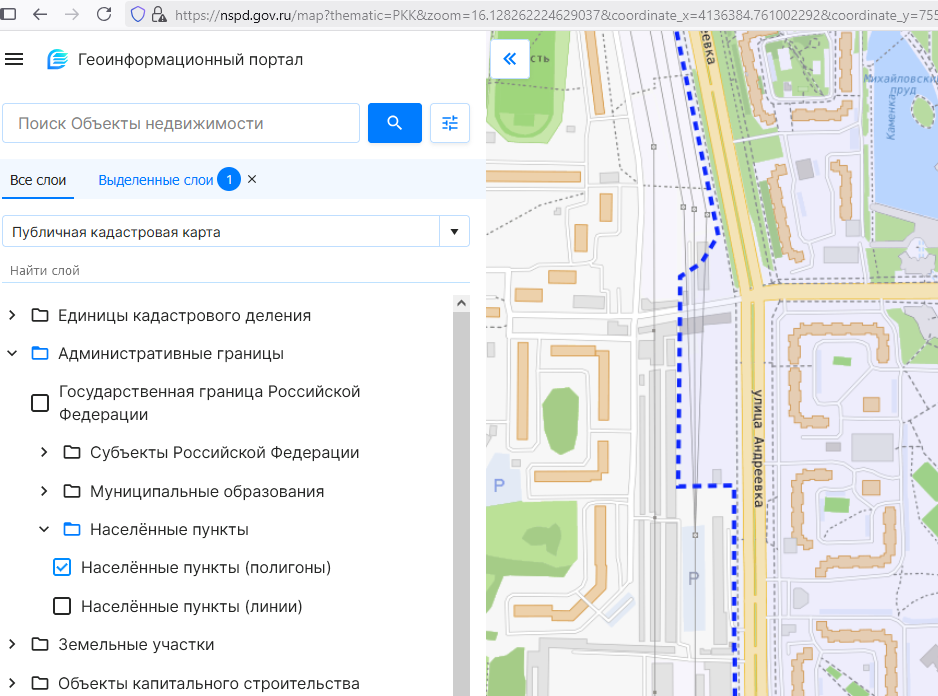The image size is (938, 696).
Task: Click the browser reload button
Action: click(x=103, y=14)
